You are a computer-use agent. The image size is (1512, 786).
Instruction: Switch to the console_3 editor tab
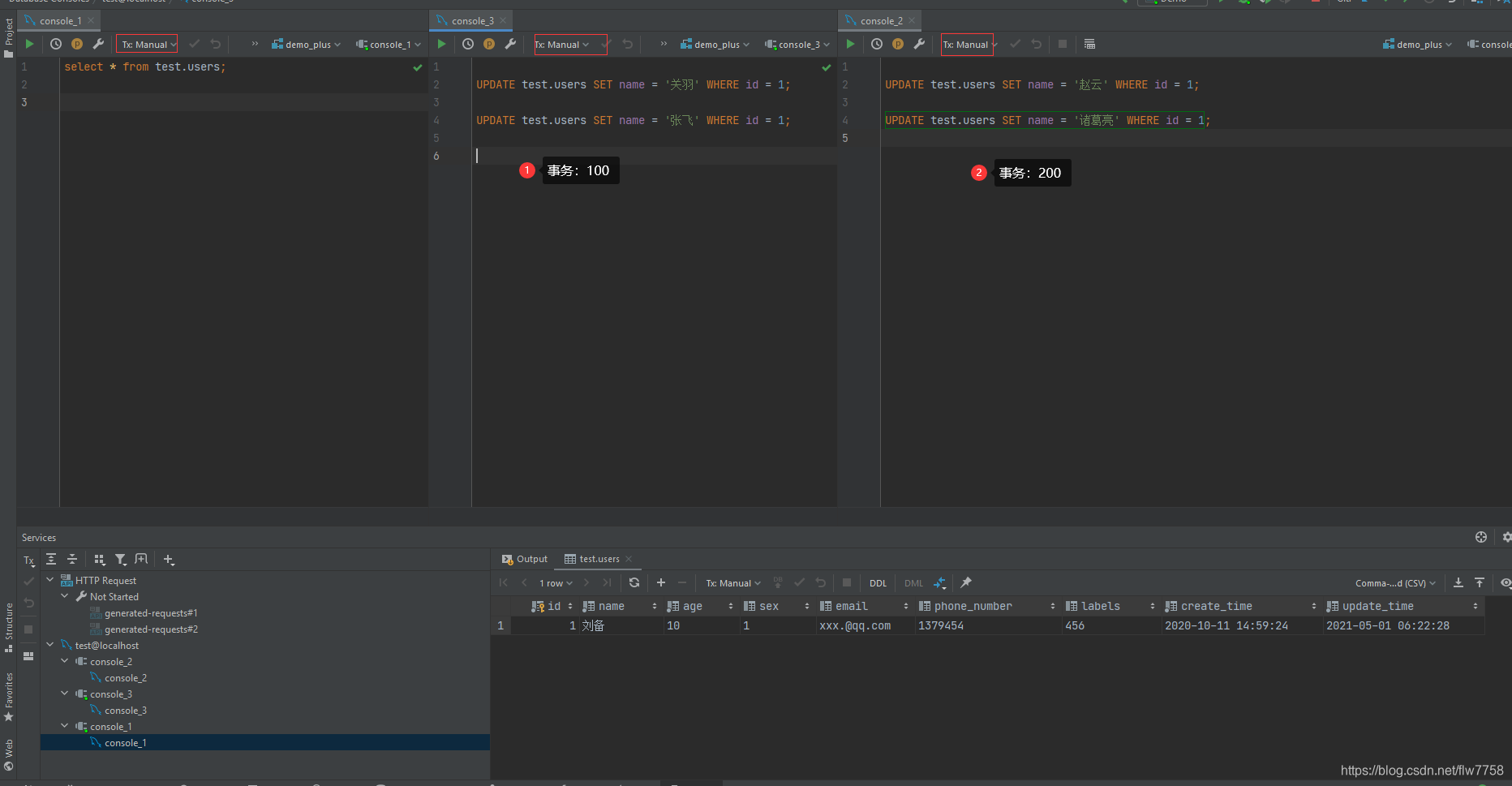tap(471, 20)
